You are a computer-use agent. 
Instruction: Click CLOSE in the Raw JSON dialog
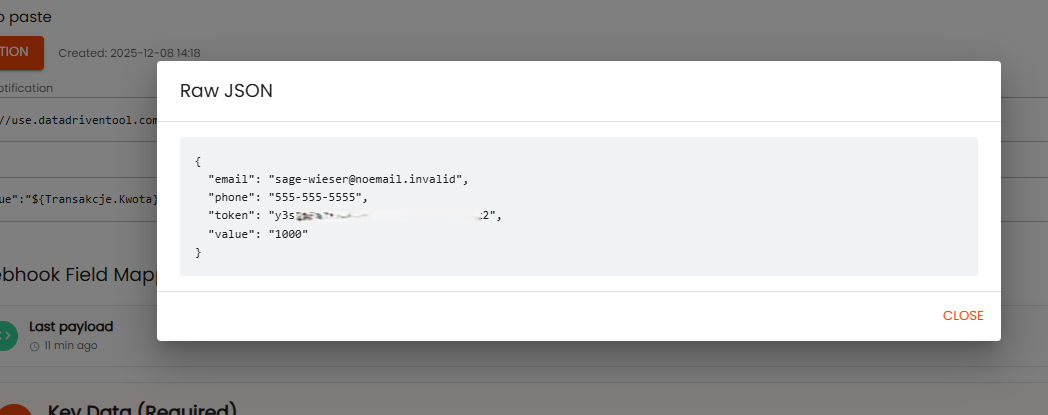pos(962,316)
